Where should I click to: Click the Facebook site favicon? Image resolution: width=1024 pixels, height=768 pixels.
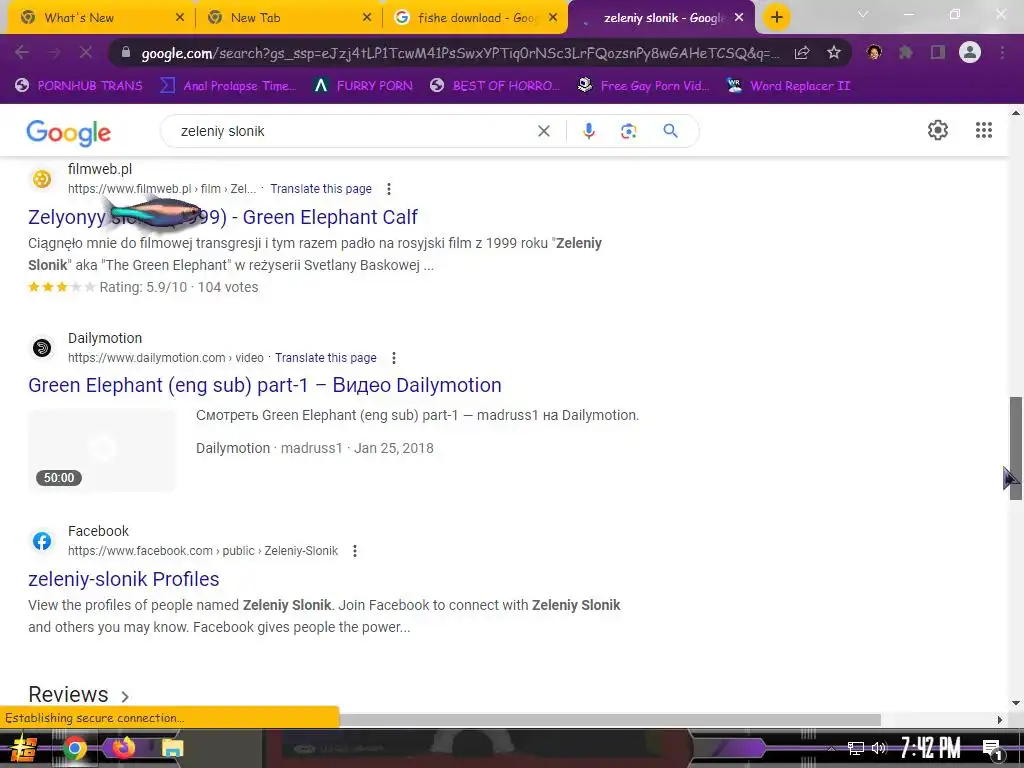42,541
